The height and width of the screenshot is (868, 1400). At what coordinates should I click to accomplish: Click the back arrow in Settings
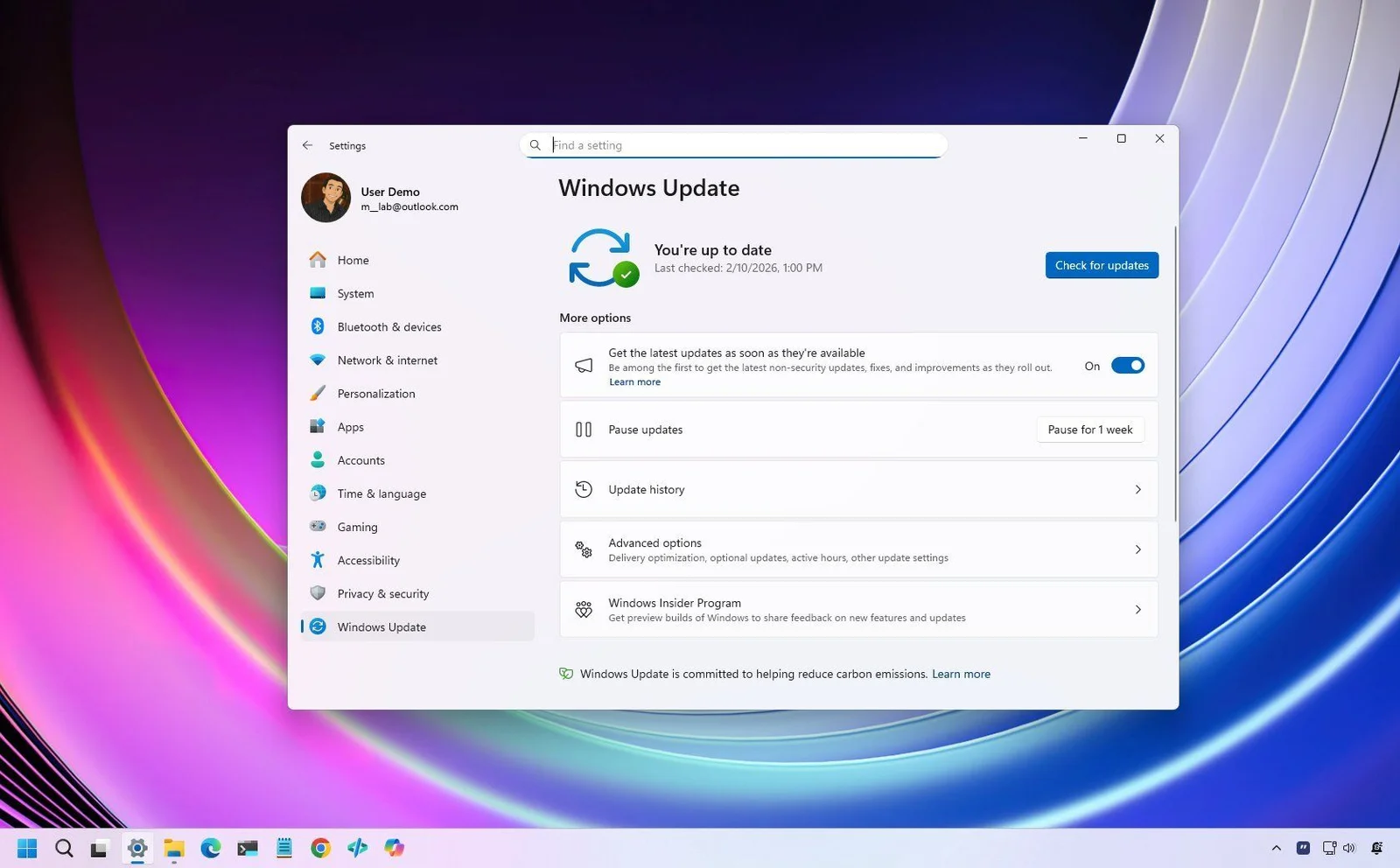307,145
